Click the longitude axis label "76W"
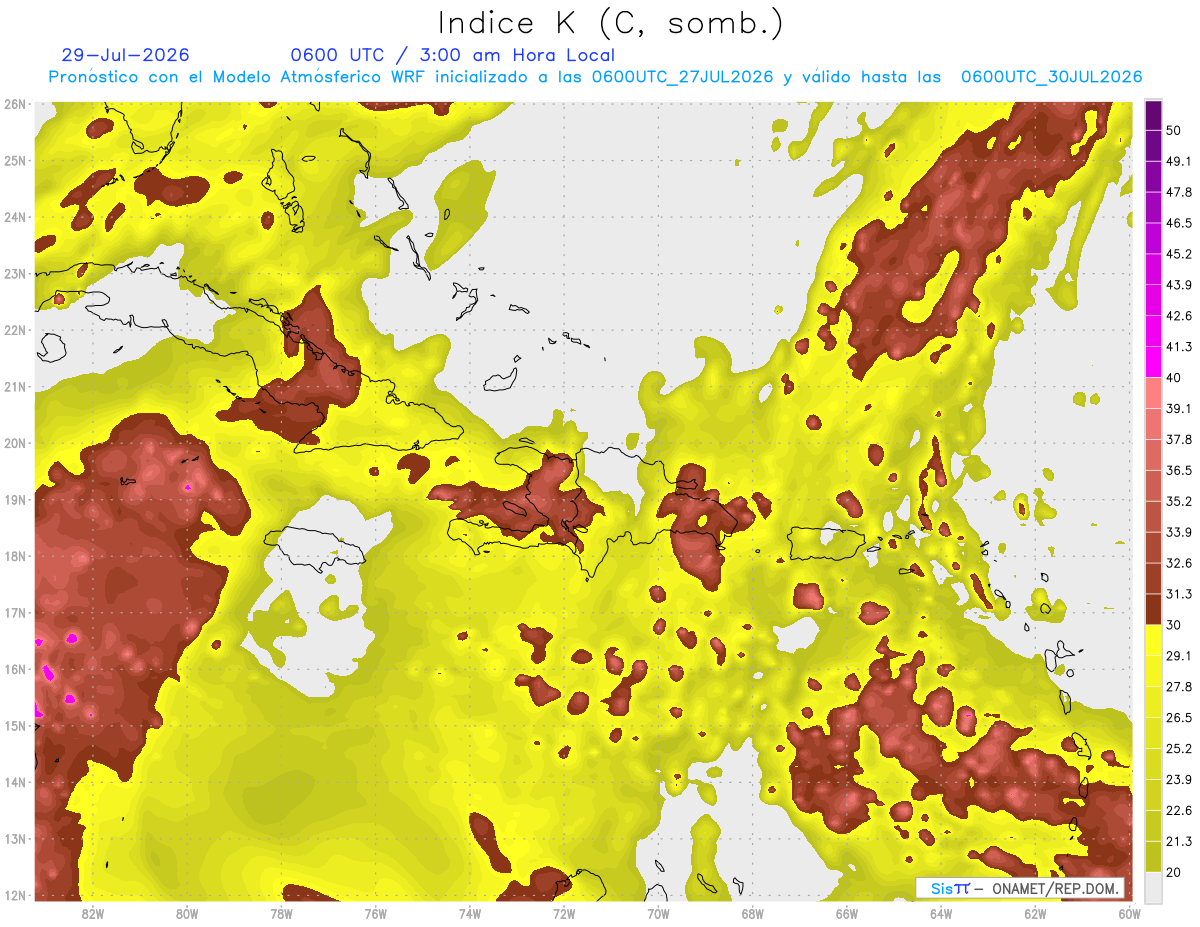This screenshot has height=927, width=1200. [376, 914]
